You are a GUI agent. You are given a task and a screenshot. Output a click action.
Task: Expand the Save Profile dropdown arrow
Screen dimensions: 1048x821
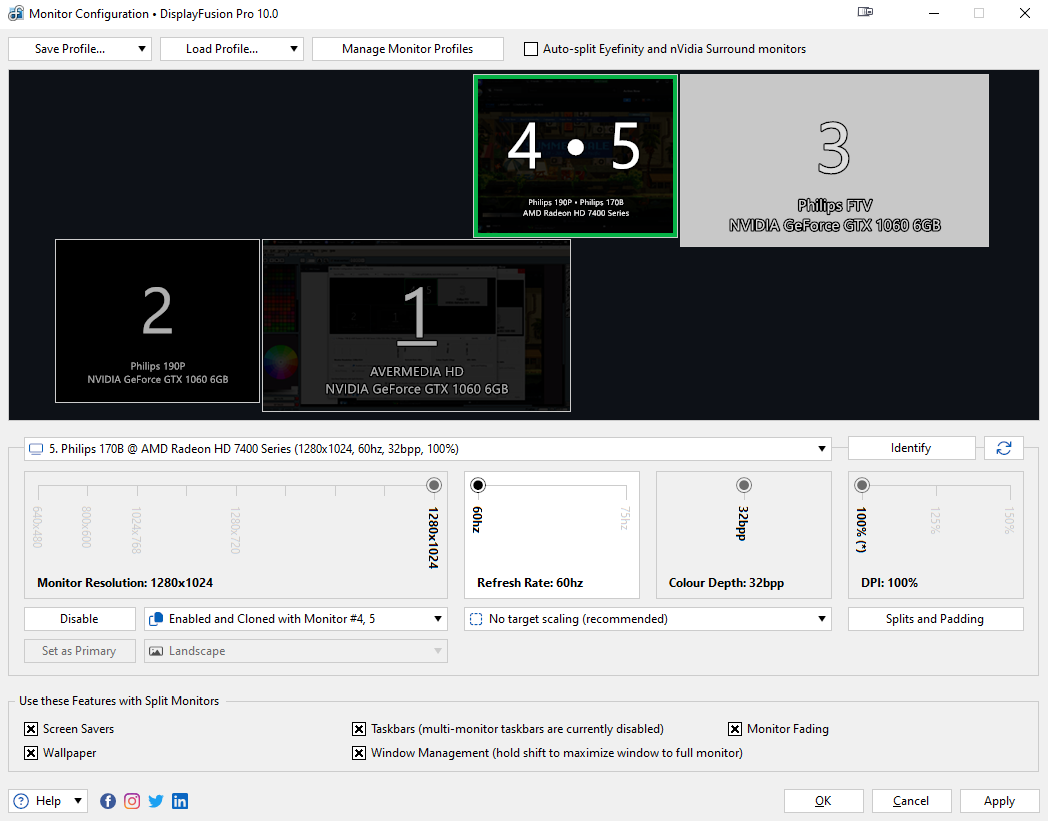(x=142, y=49)
